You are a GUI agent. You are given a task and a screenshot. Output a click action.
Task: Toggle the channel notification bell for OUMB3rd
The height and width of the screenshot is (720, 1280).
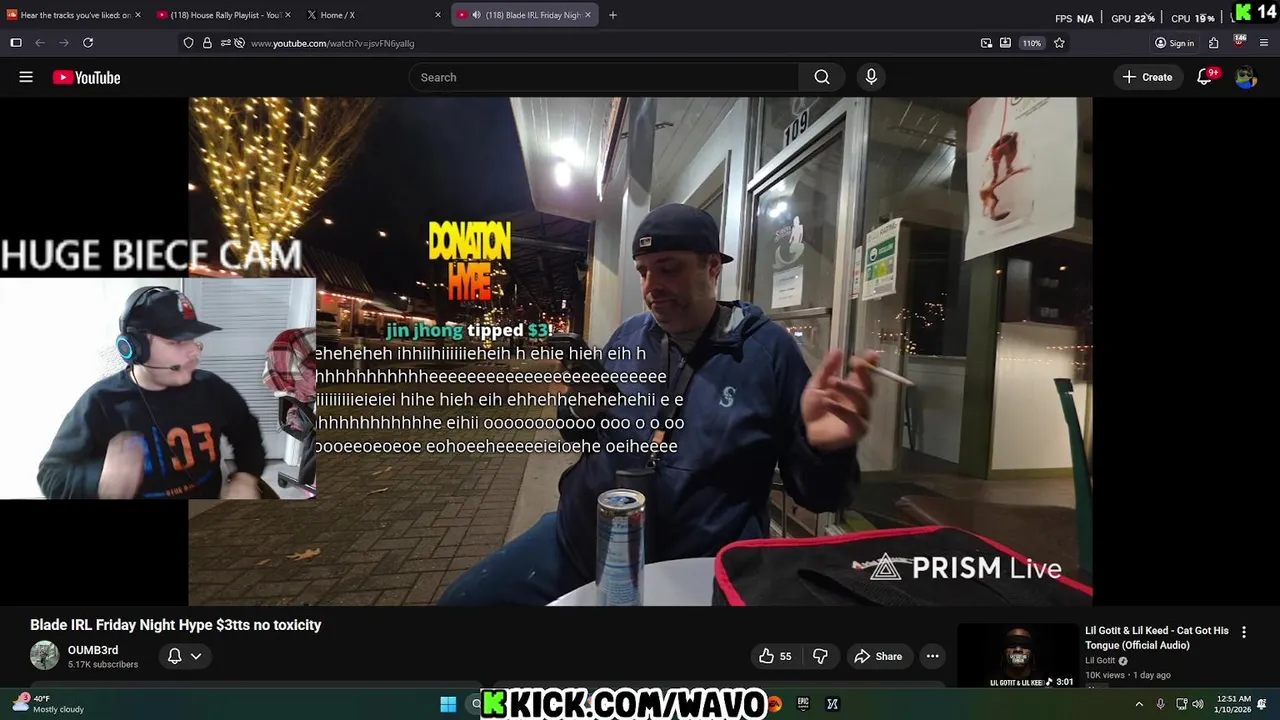174,656
